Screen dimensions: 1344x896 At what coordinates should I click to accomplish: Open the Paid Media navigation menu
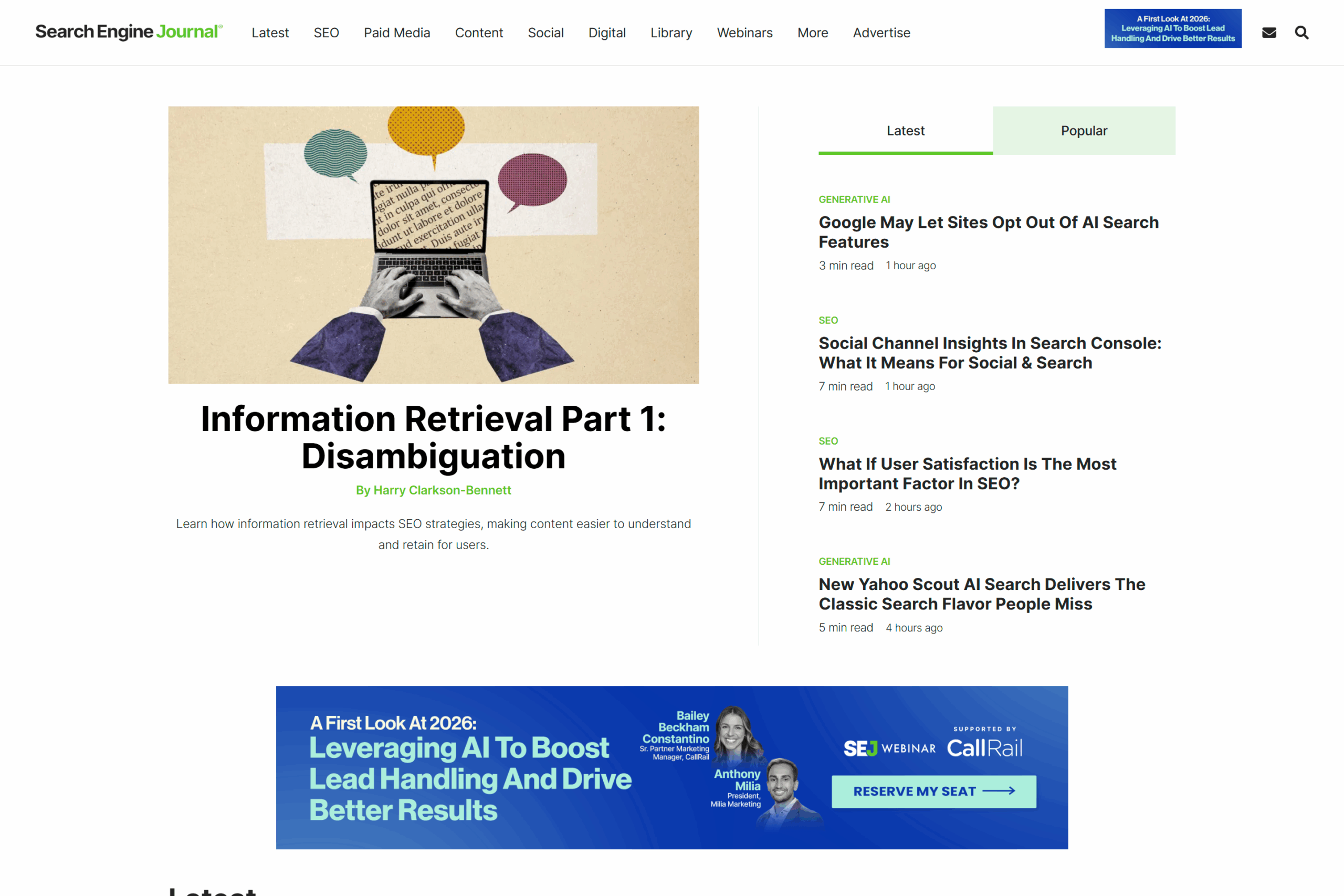(396, 33)
